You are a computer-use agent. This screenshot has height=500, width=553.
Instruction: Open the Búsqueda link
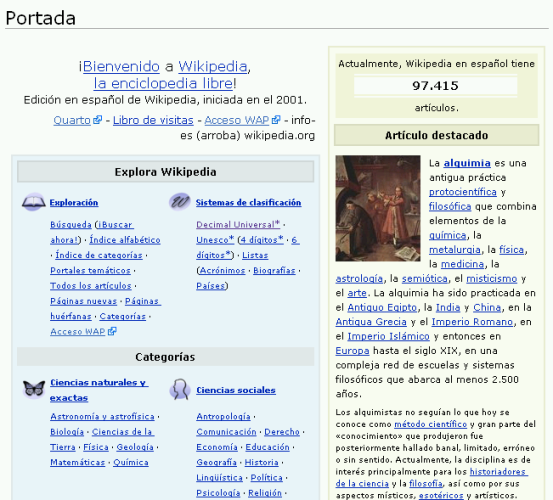point(71,225)
